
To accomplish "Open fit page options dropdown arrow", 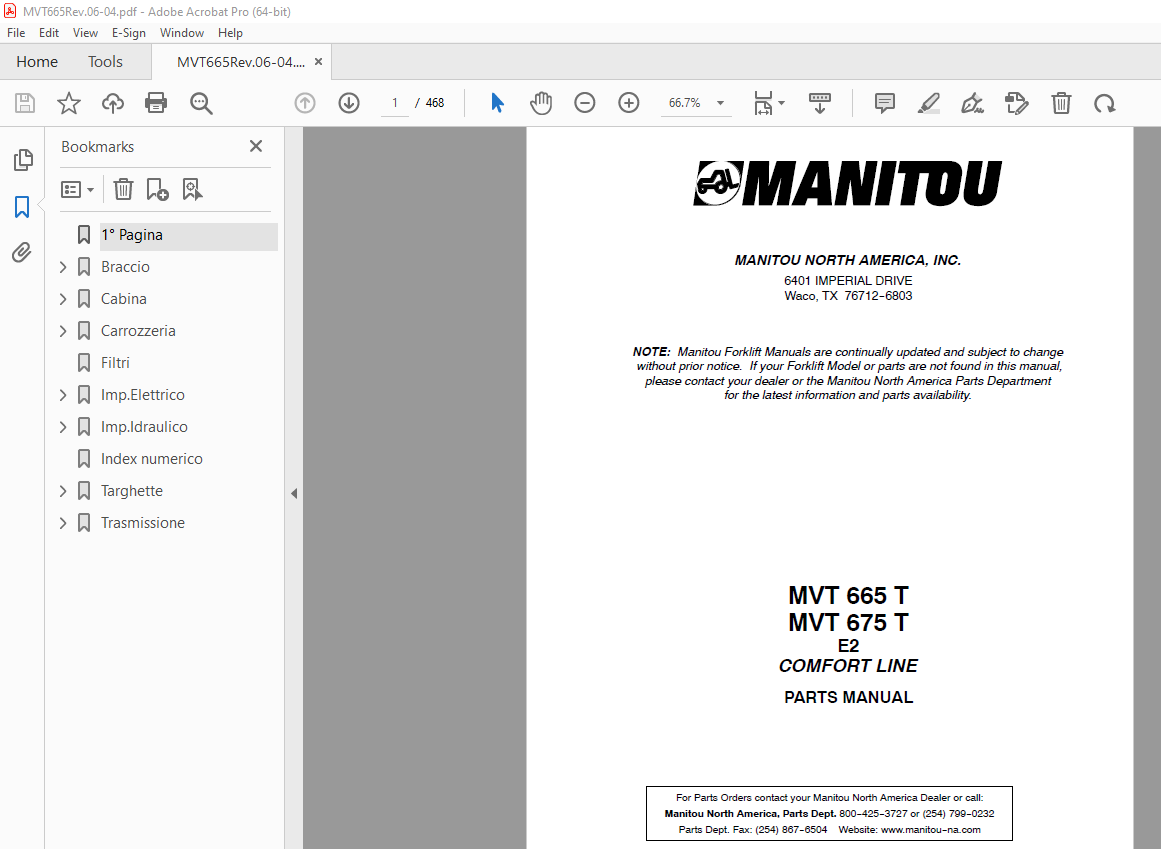I will coord(781,103).
